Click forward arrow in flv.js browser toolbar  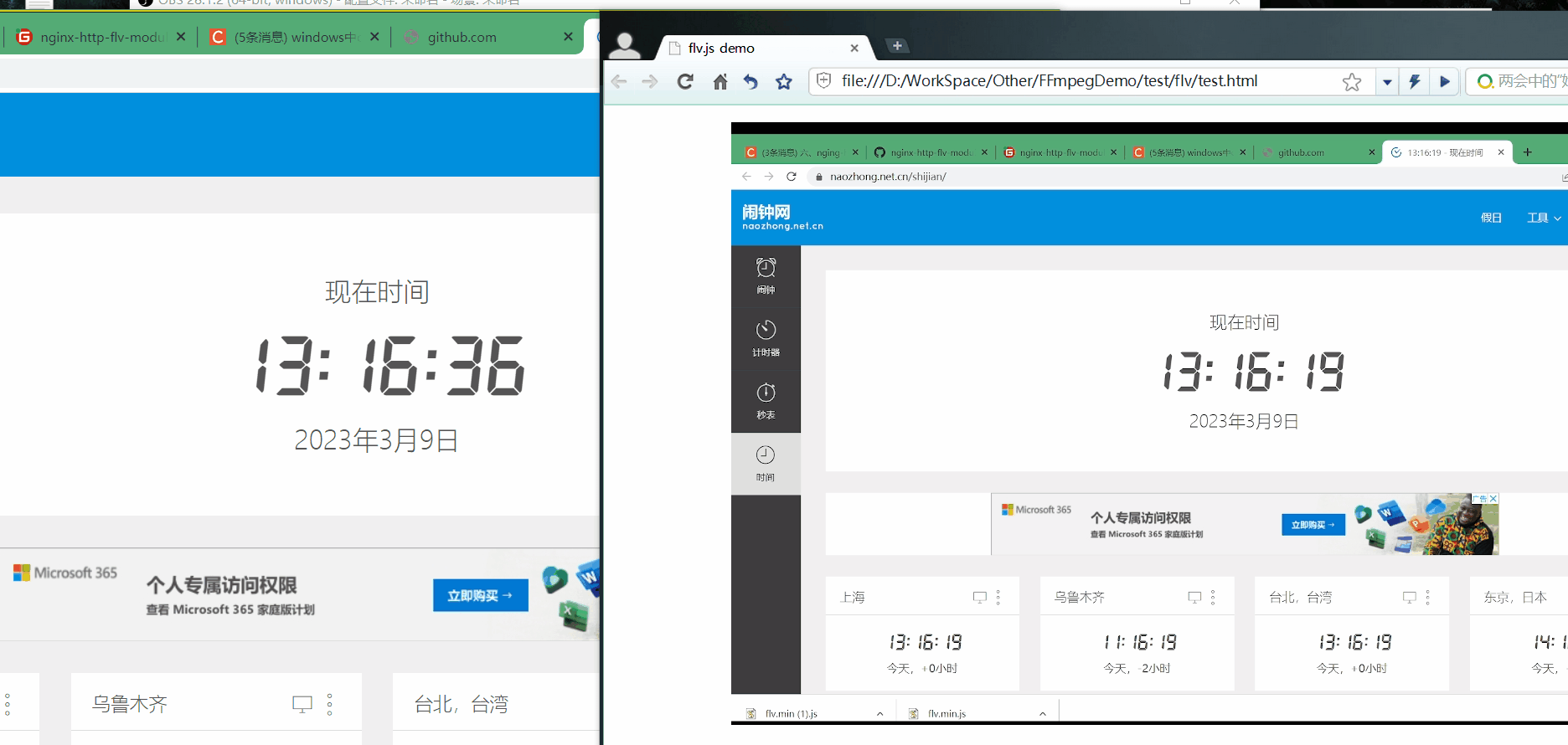650,81
